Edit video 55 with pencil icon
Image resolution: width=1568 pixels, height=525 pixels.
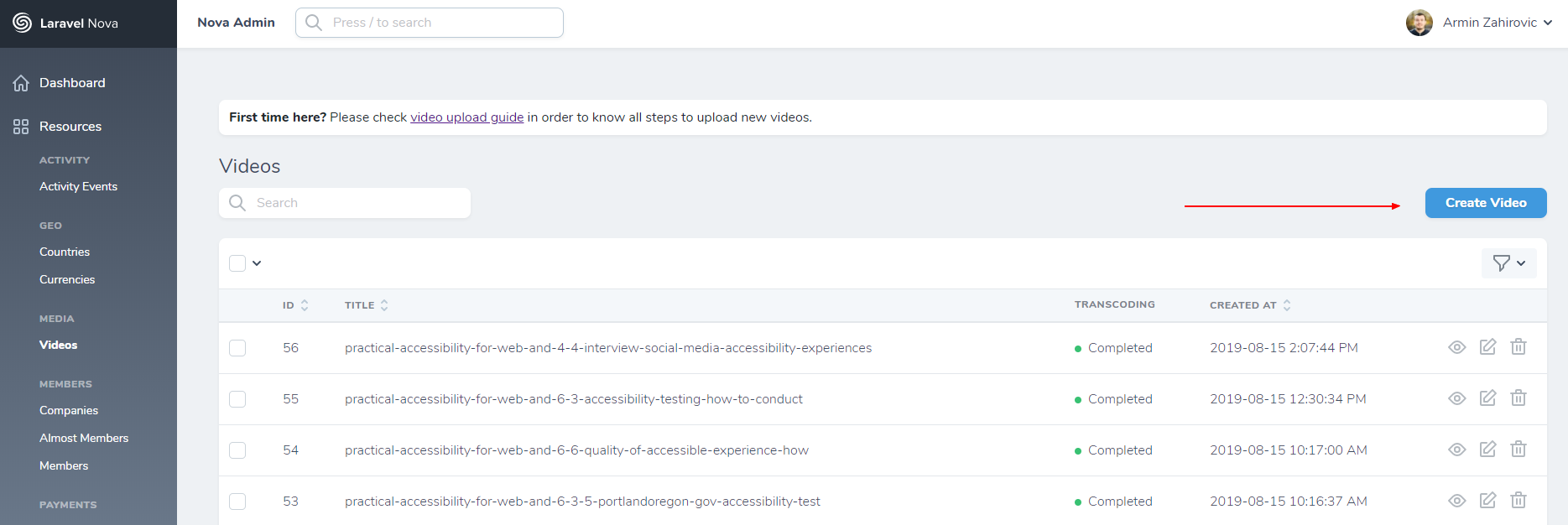pyautogui.click(x=1487, y=398)
